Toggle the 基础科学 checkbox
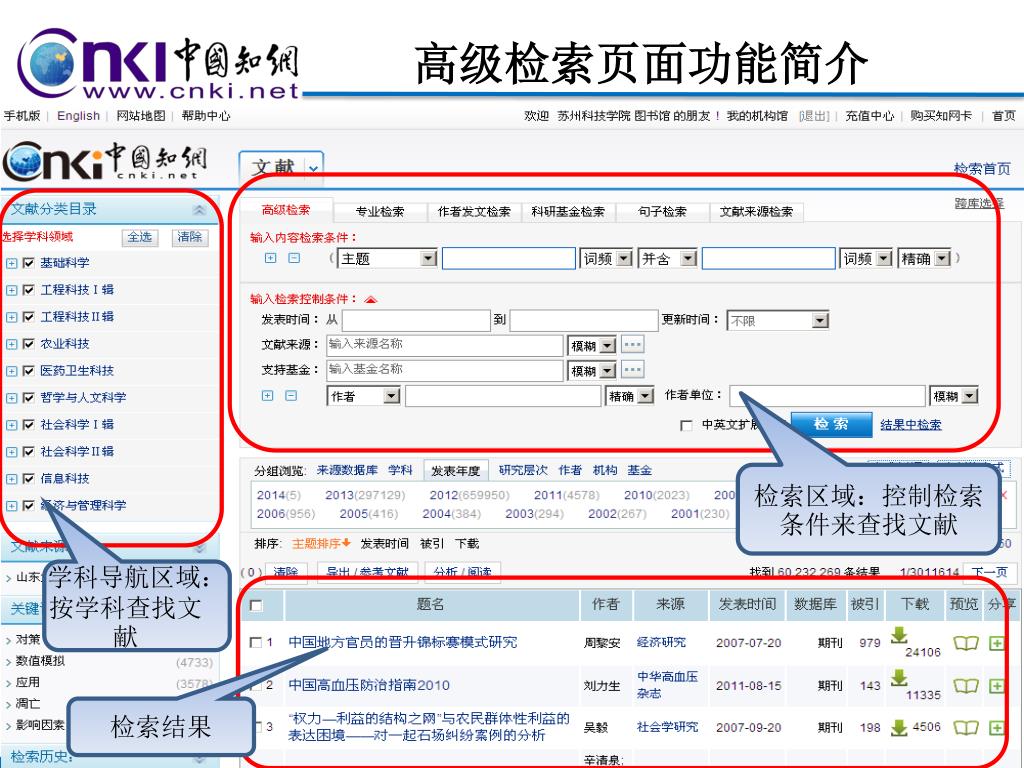 pyautogui.click(x=29, y=263)
